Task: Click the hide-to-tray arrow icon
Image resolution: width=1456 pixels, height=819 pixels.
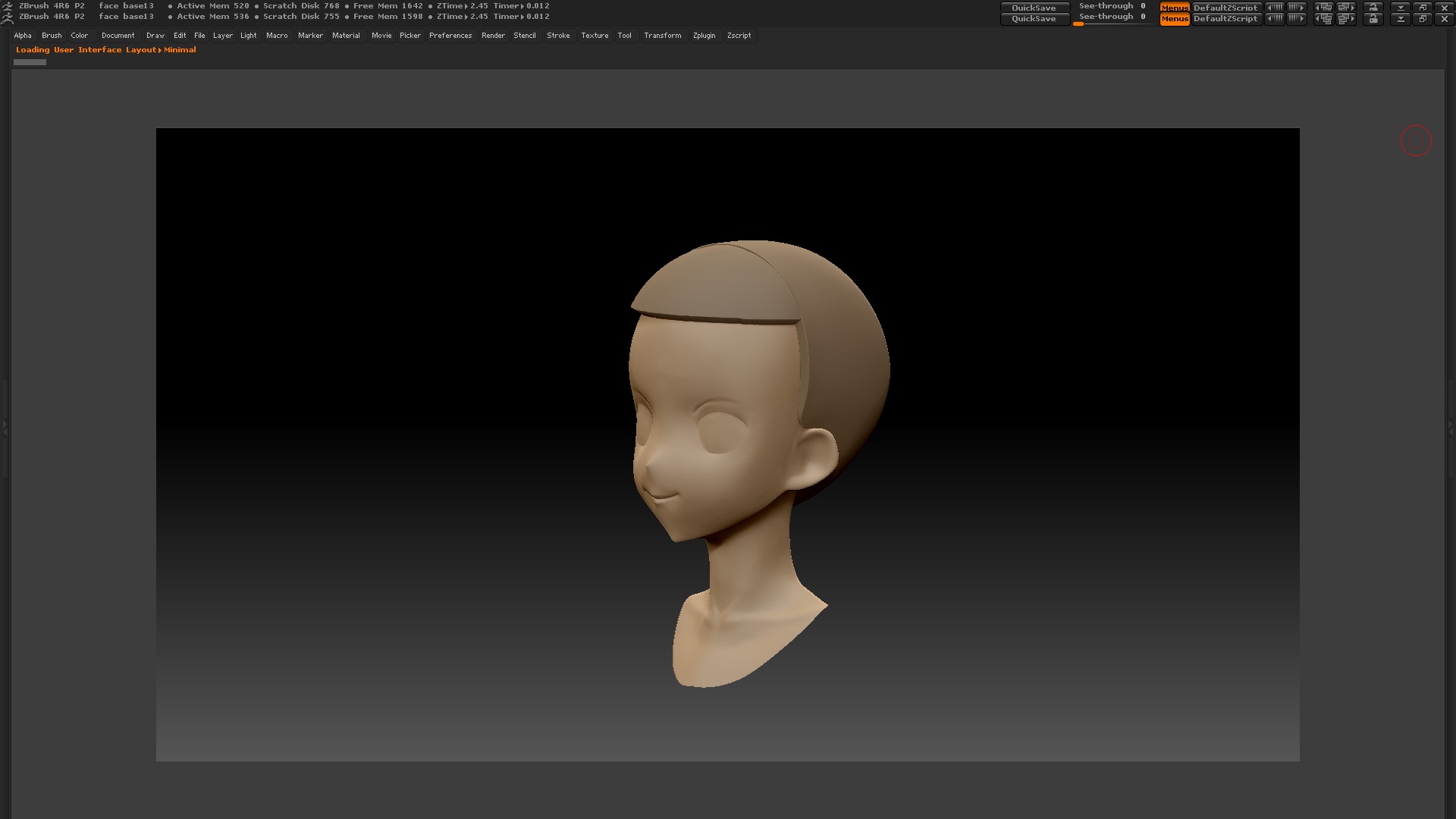Action: pos(1401,18)
